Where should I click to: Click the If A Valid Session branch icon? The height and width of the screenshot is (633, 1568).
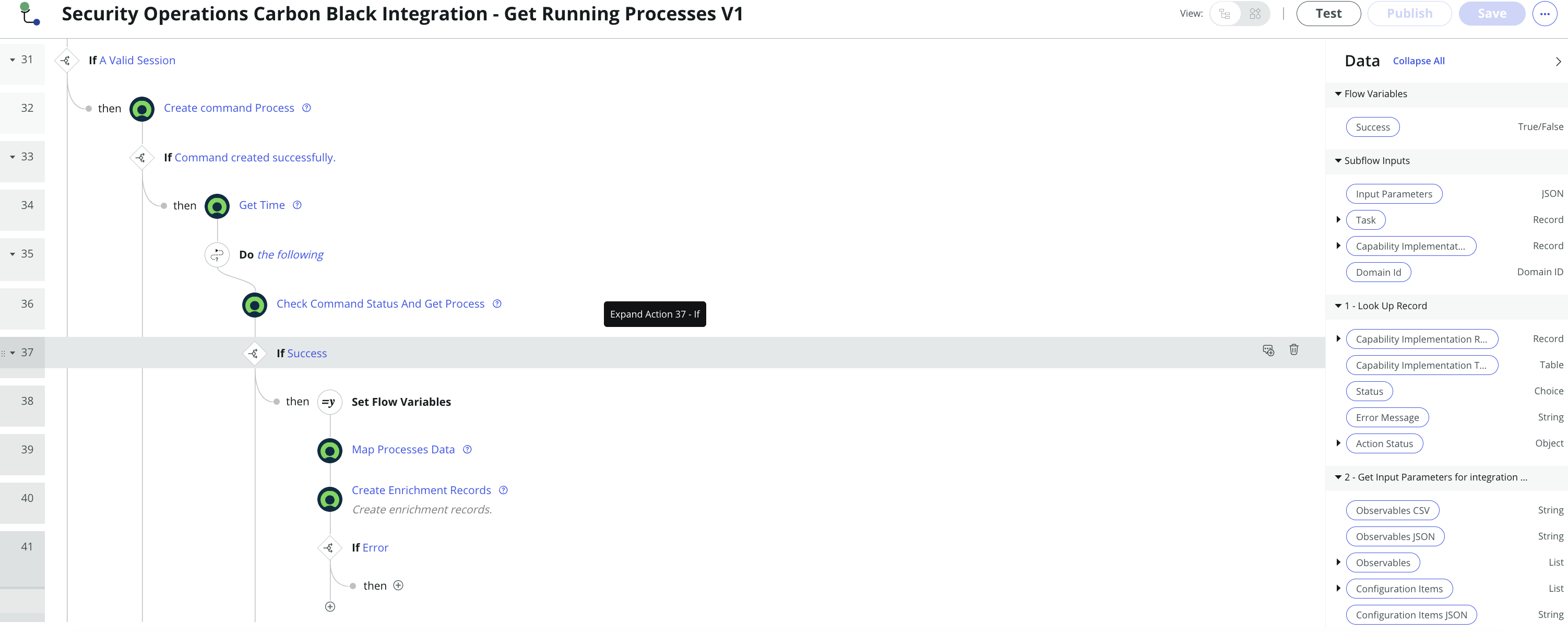pyautogui.click(x=66, y=60)
